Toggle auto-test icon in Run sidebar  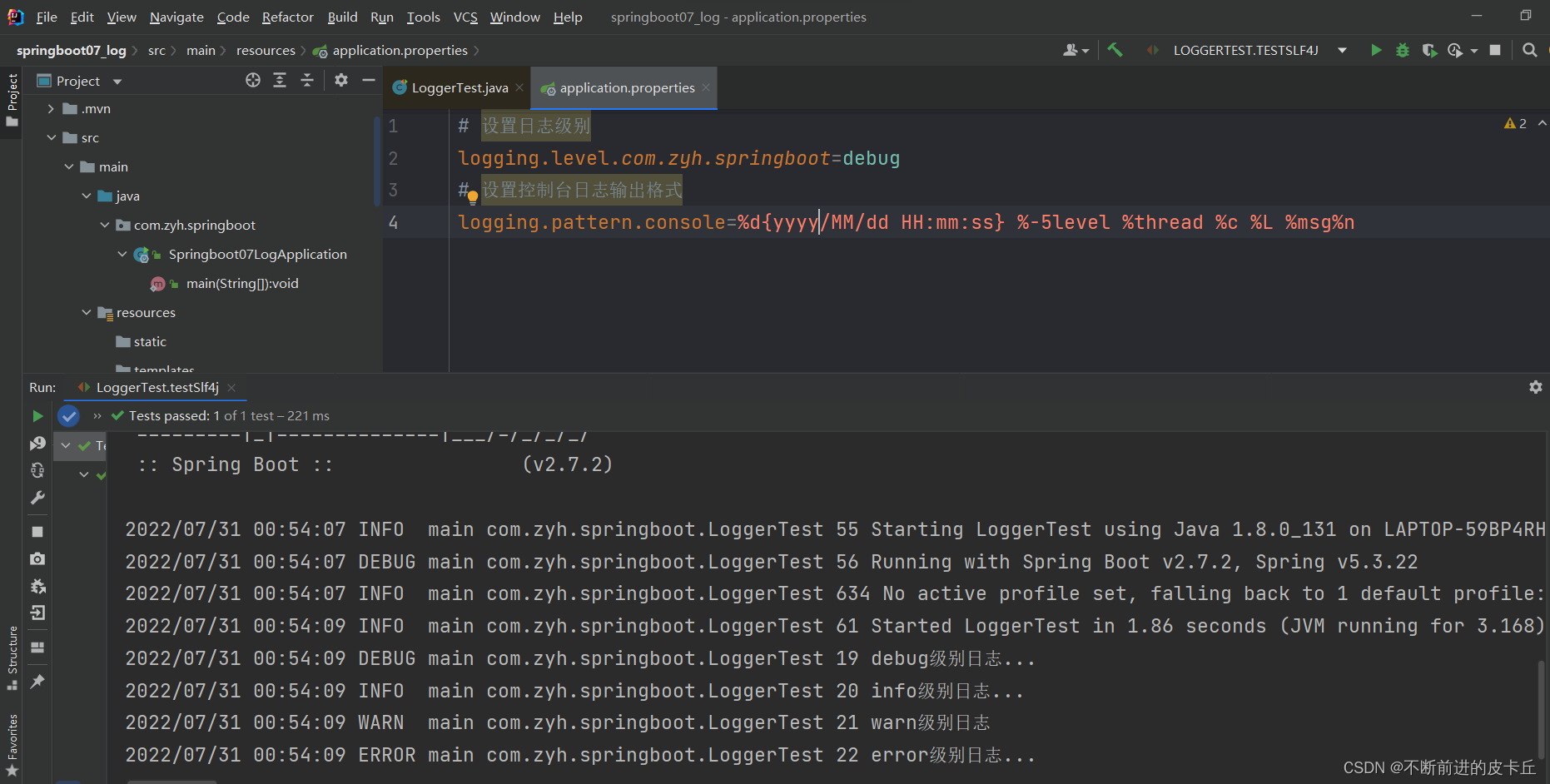pyautogui.click(x=37, y=470)
